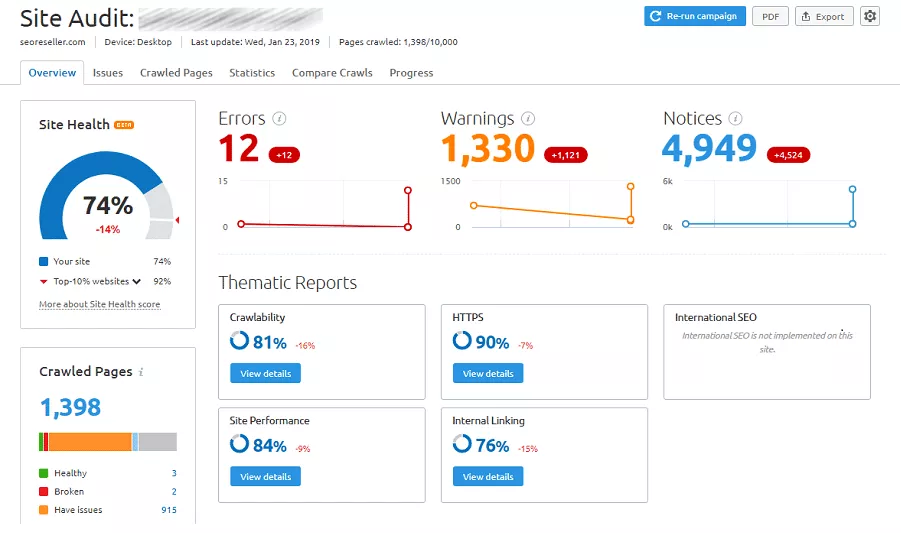Click the green Healthy legend square
This screenshot has height=533, width=901.
(x=43, y=473)
